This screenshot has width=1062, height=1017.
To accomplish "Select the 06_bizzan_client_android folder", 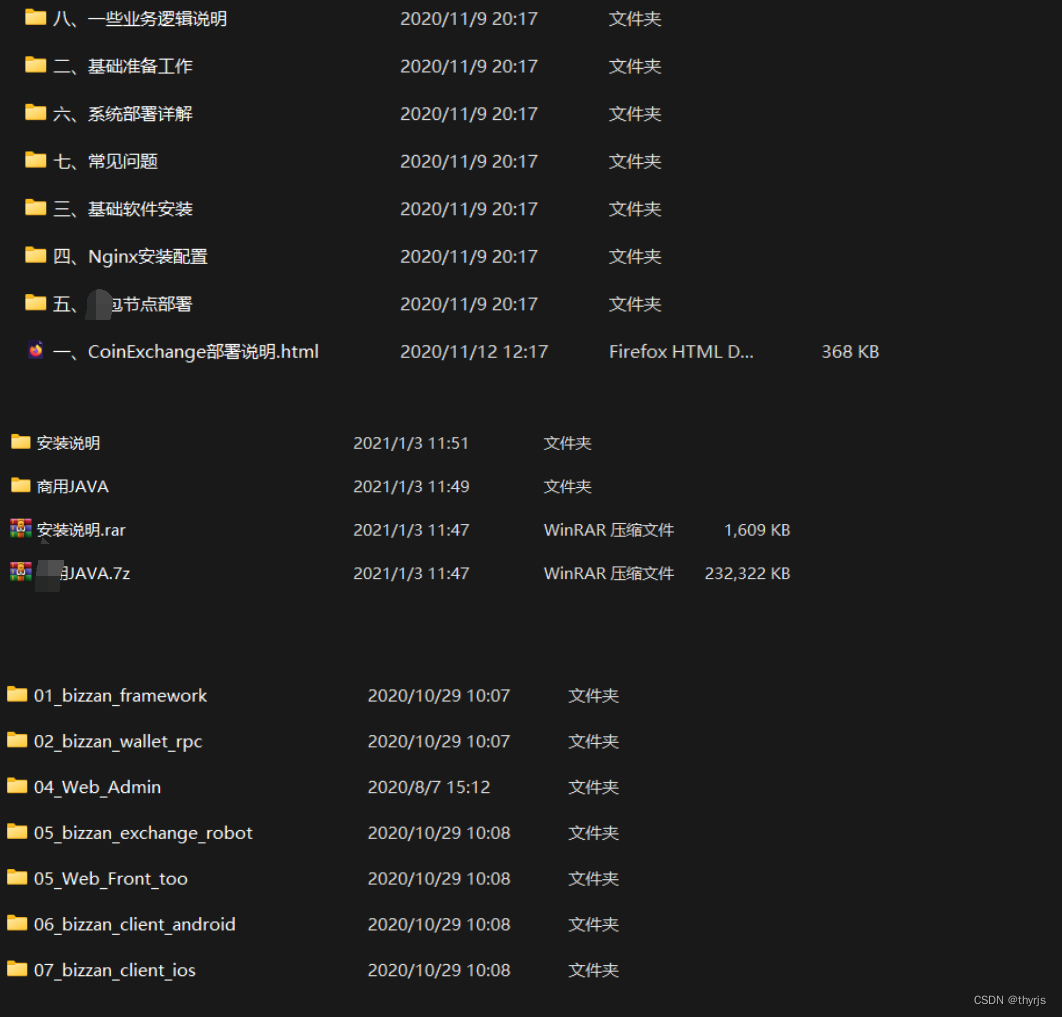I will click(x=135, y=924).
